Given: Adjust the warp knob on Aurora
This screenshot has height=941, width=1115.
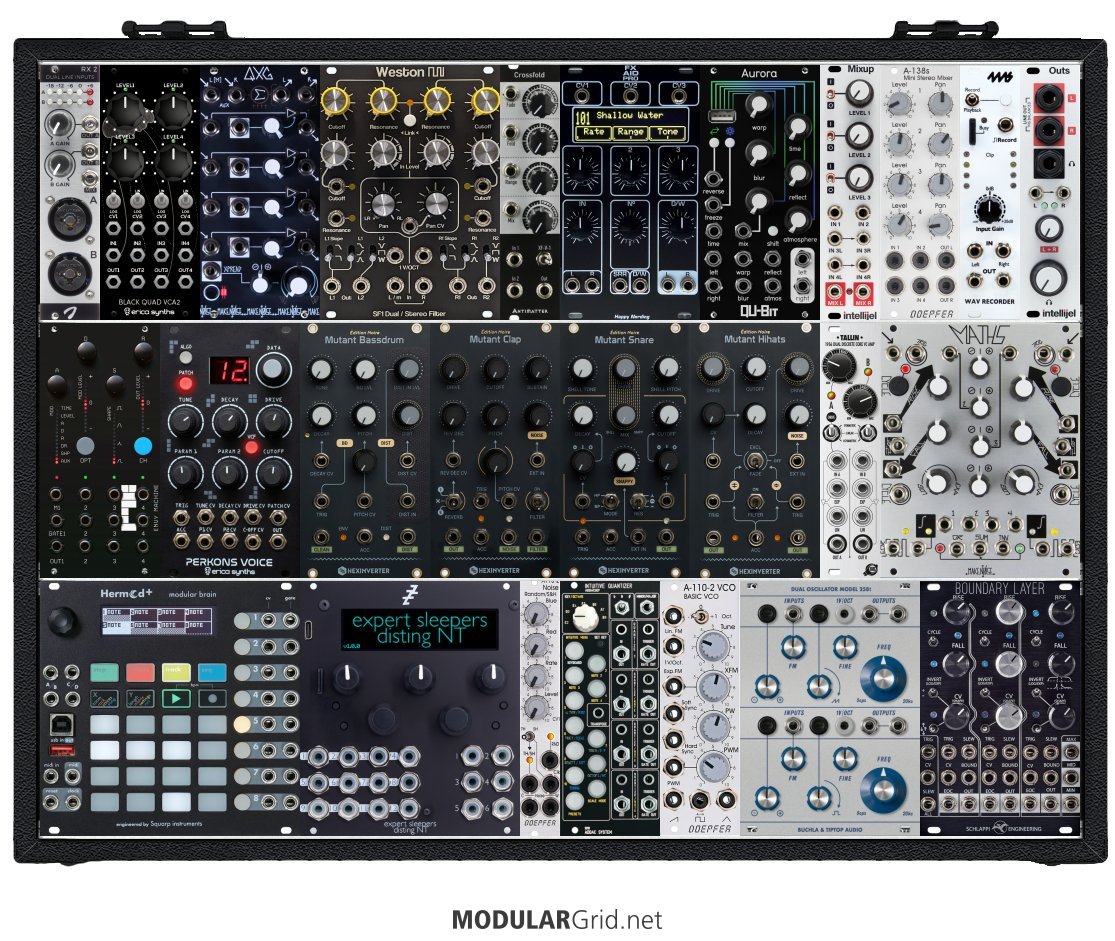Looking at the screenshot, I should click(x=758, y=105).
